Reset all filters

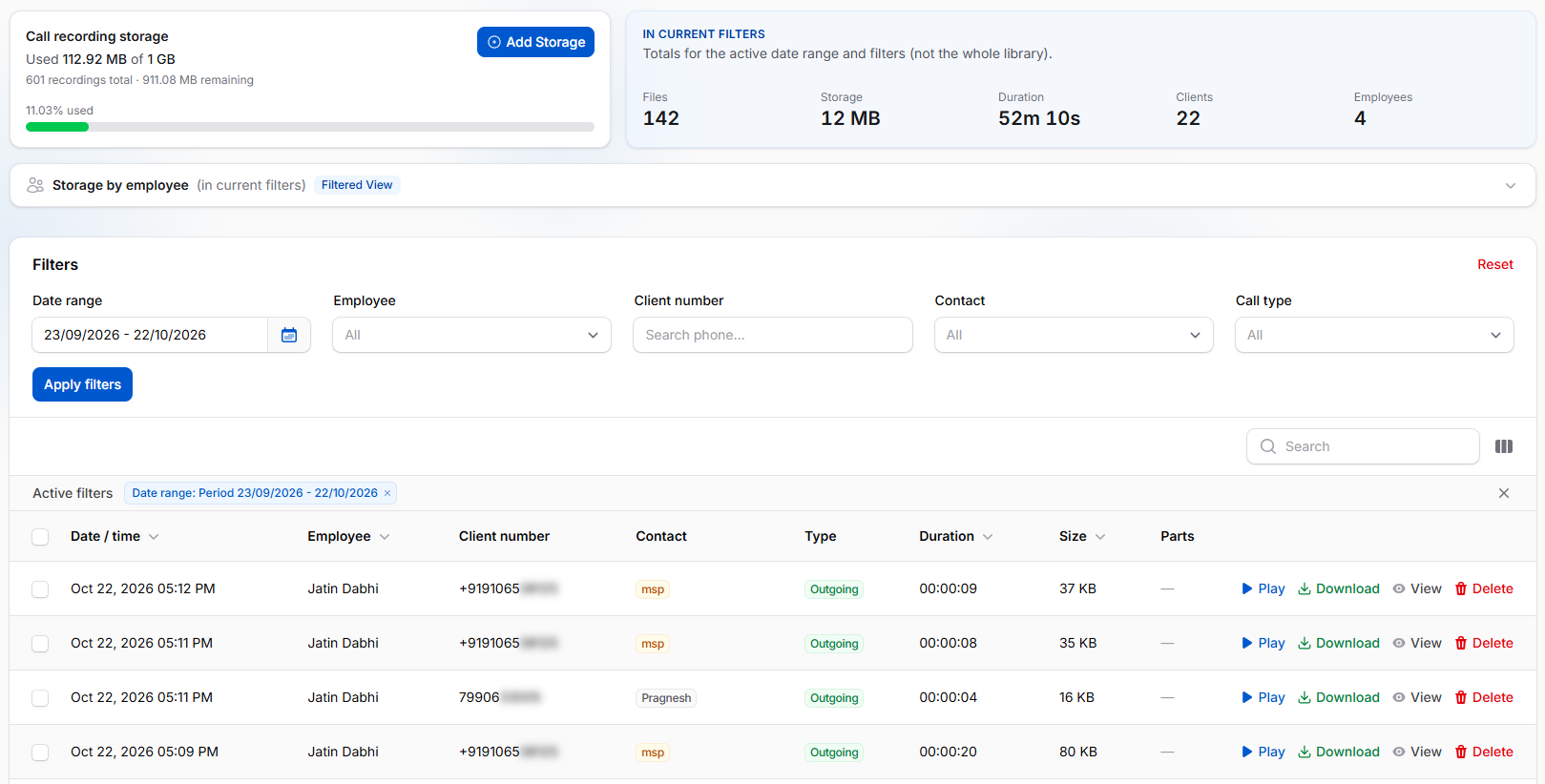(x=1495, y=264)
